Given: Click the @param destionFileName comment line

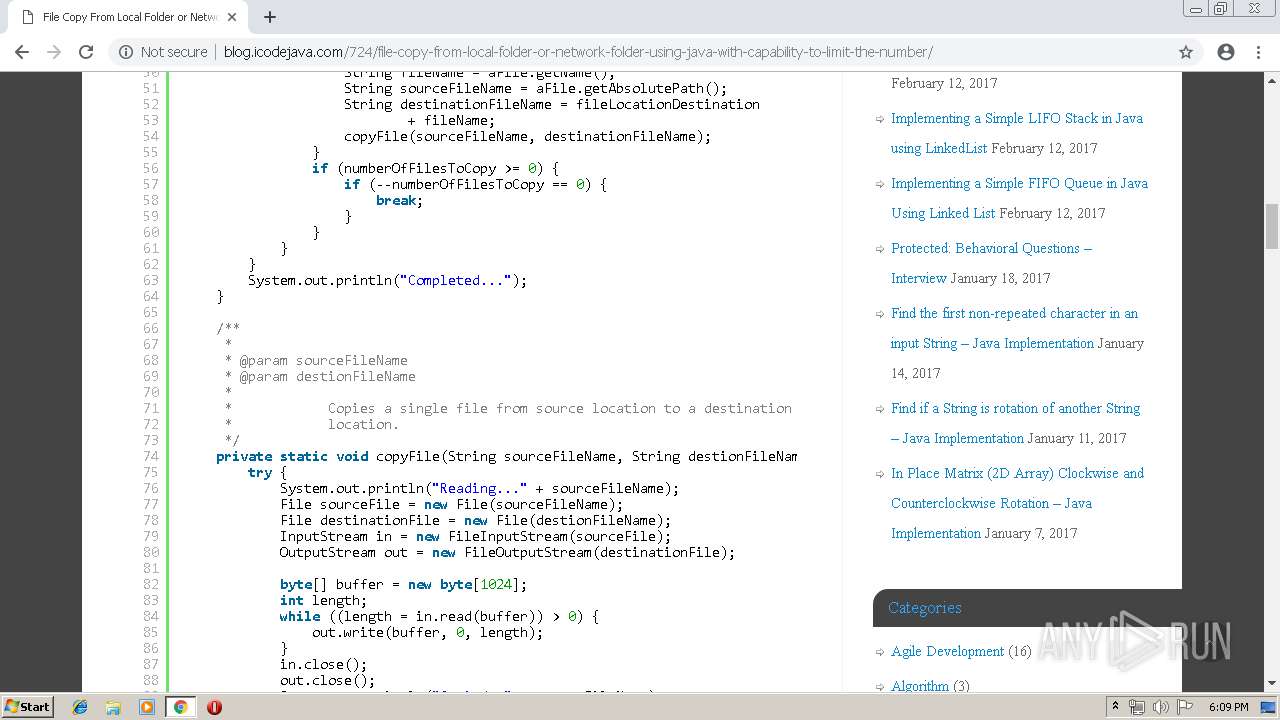Looking at the screenshot, I should [320, 376].
